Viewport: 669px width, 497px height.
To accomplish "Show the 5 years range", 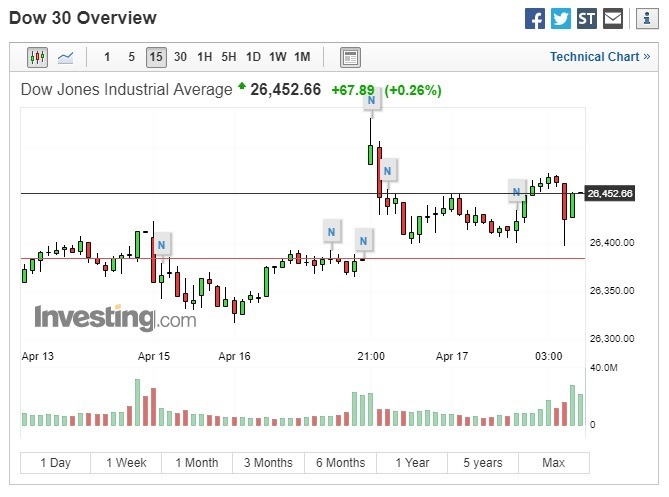I will (483, 463).
